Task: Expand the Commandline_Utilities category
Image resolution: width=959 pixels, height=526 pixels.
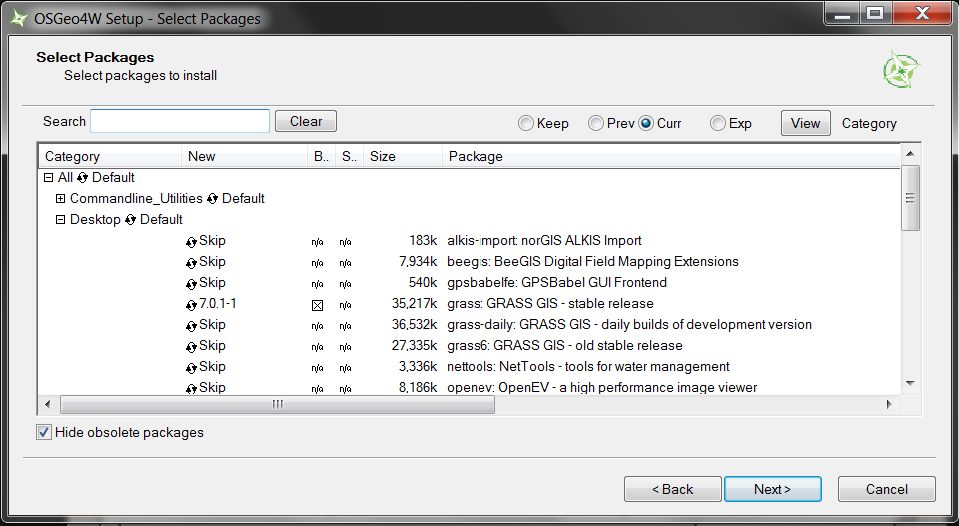Action: [x=60, y=199]
